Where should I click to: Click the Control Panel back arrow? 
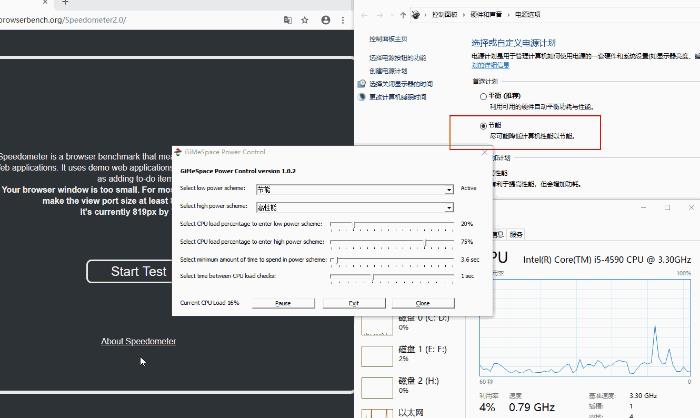(364, 15)
